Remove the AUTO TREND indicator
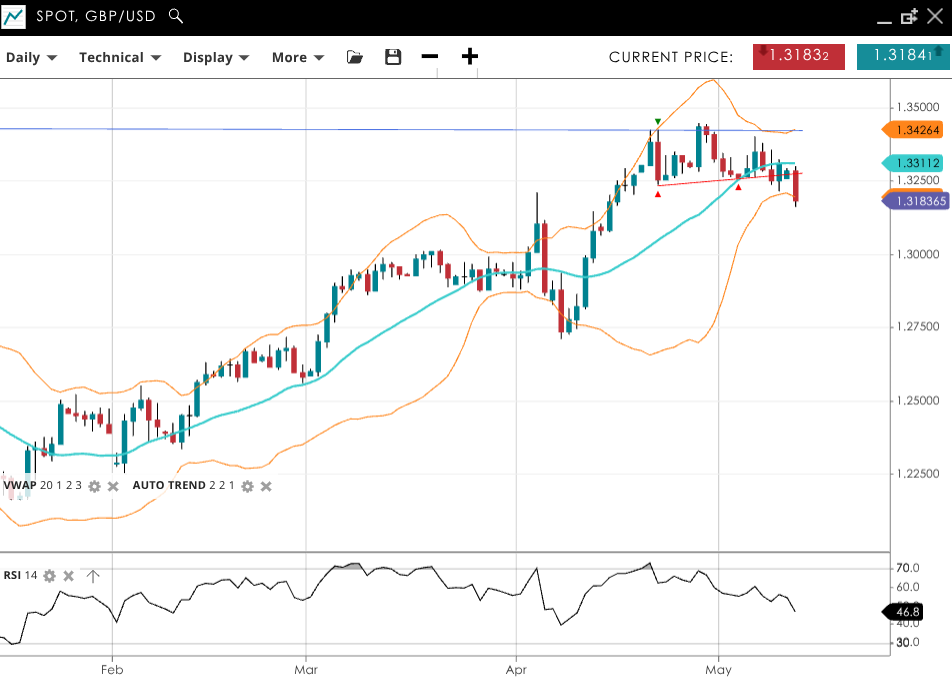 266,486
